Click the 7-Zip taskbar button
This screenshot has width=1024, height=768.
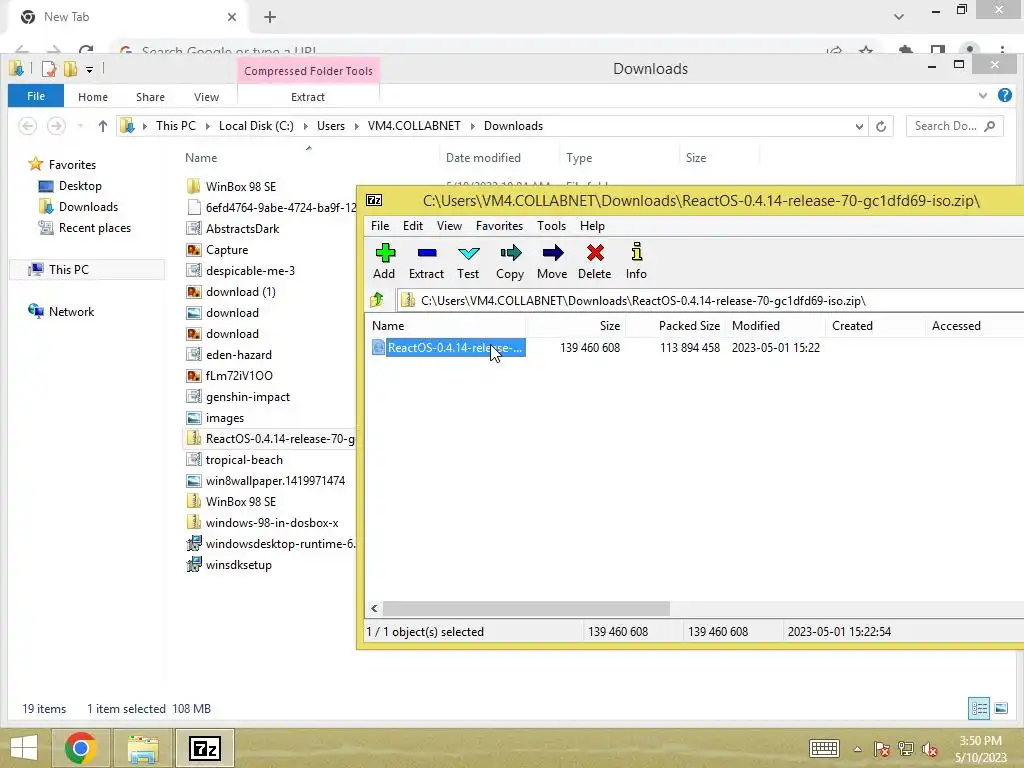(x=204, y=748)
